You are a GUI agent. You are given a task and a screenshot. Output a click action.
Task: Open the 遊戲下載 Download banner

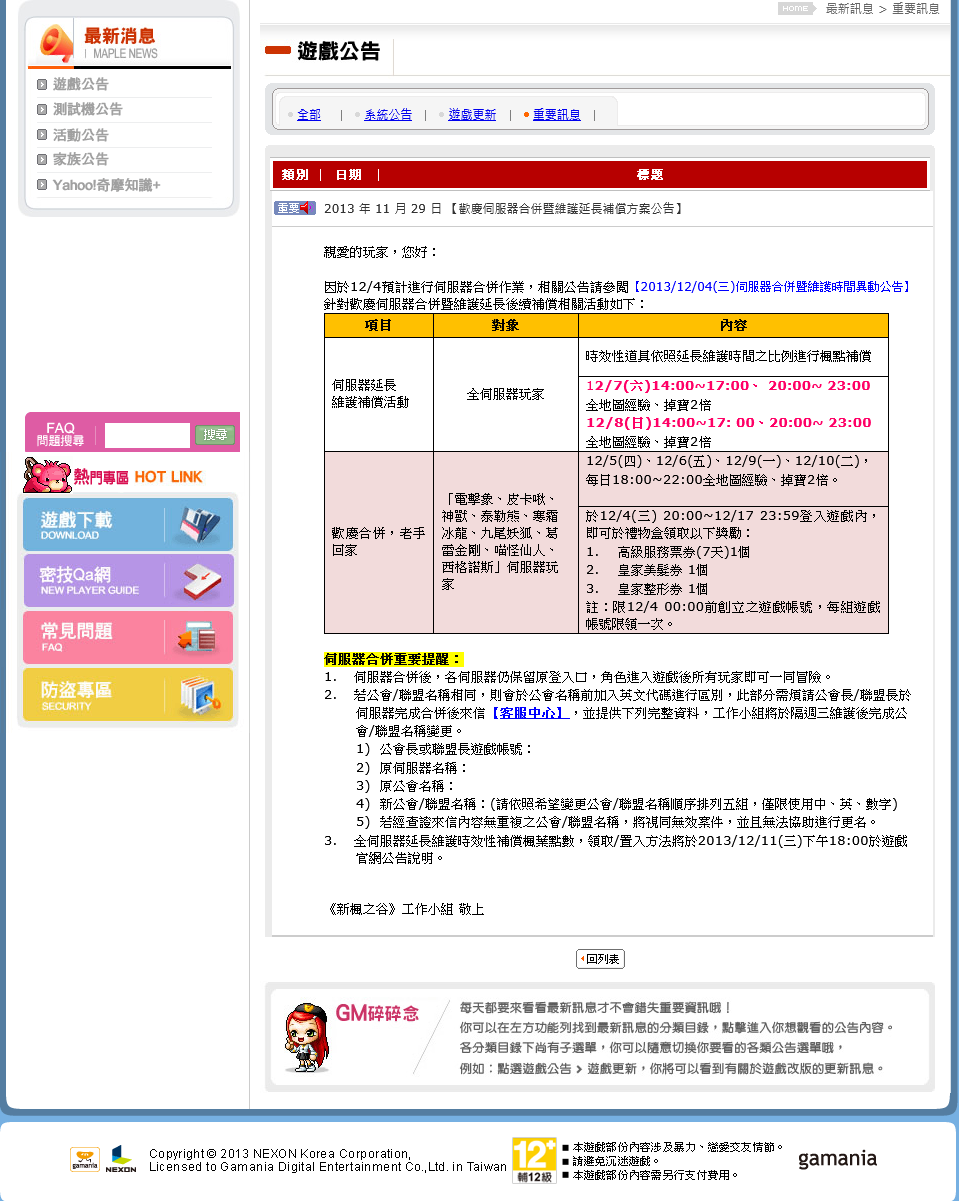coord(128,525)
